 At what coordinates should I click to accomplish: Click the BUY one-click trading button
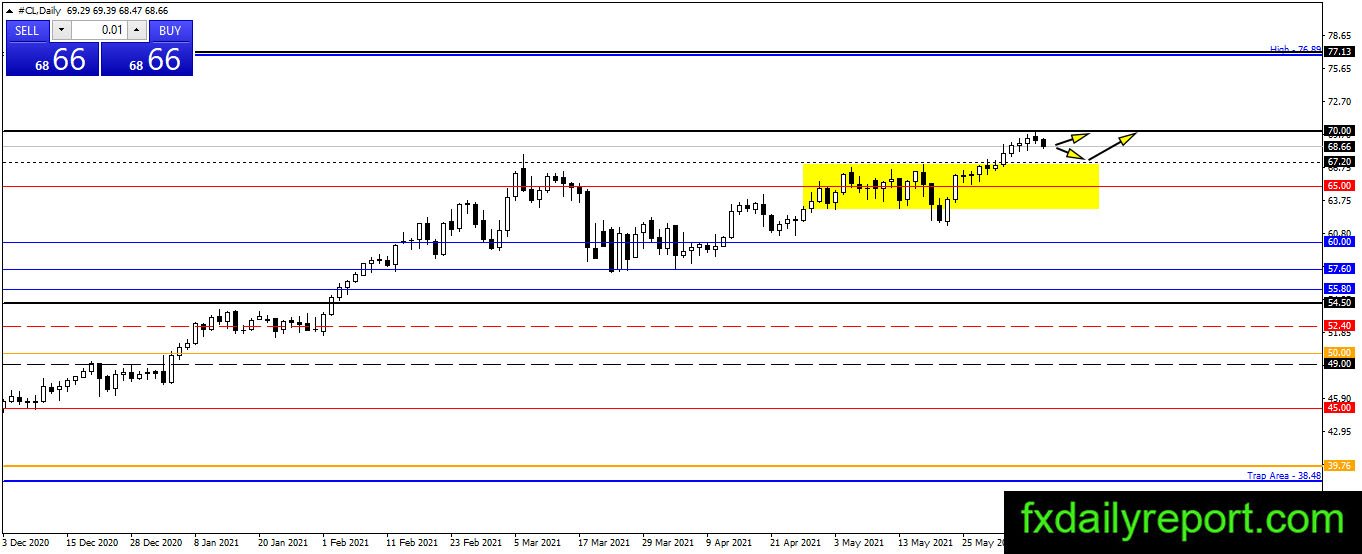point(170,30)
